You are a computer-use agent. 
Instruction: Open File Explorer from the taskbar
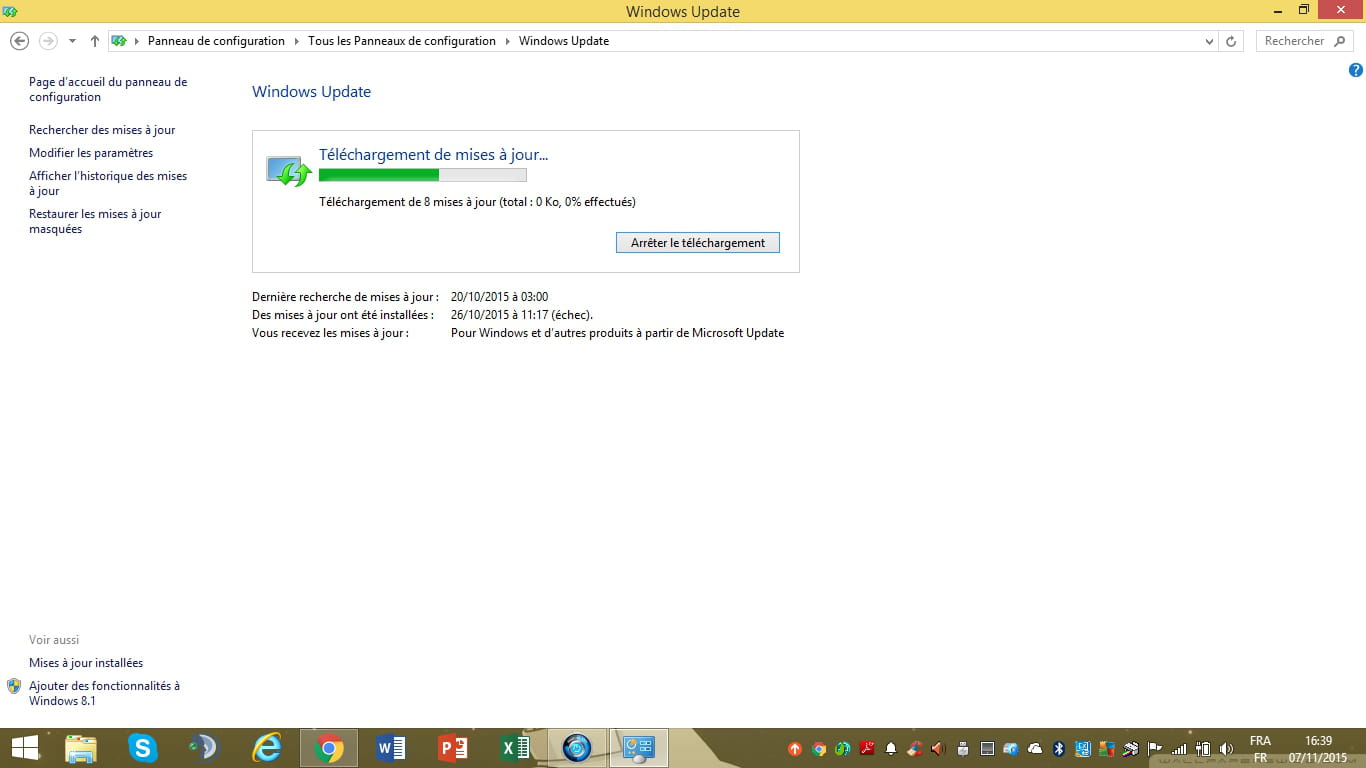click(81, 748)
